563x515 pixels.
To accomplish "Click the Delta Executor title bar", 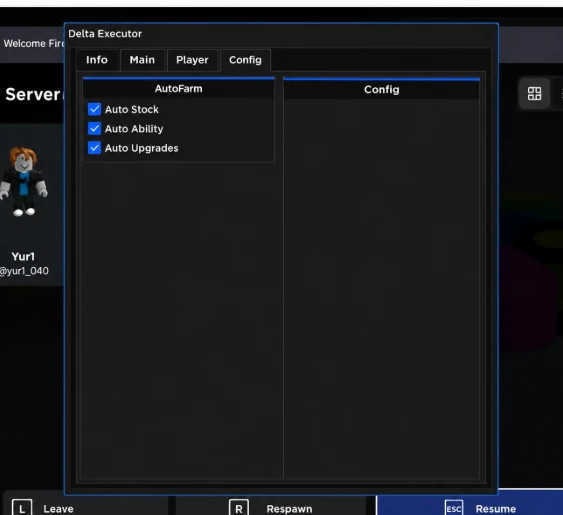I will 281,34.
